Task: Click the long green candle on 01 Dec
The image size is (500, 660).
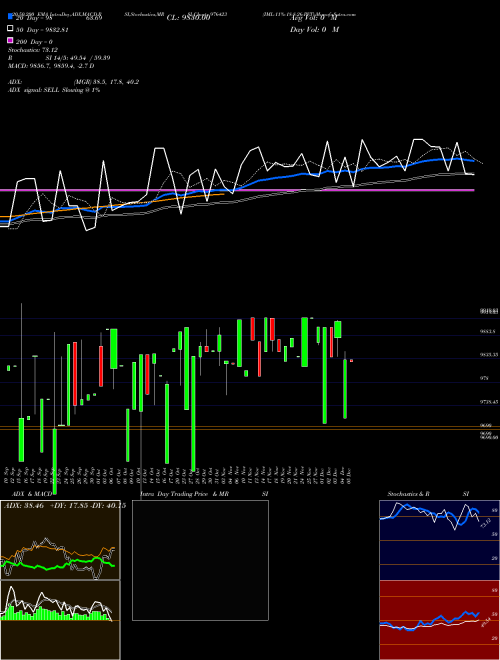Action: (324, 375)
